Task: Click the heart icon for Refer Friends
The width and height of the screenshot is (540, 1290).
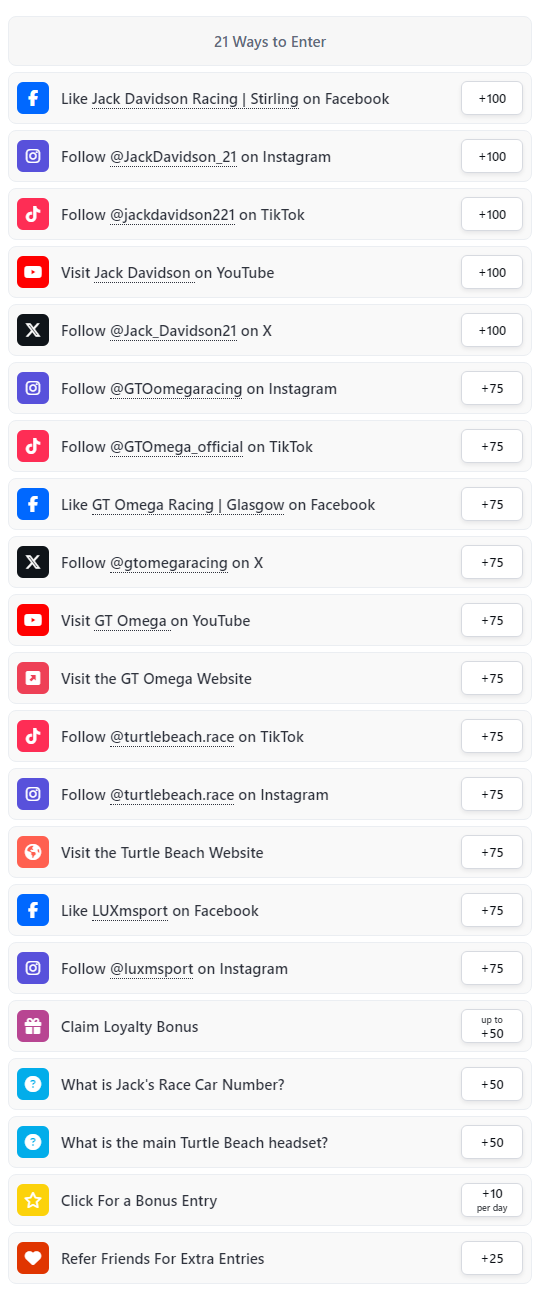Action: point(33,1259)
